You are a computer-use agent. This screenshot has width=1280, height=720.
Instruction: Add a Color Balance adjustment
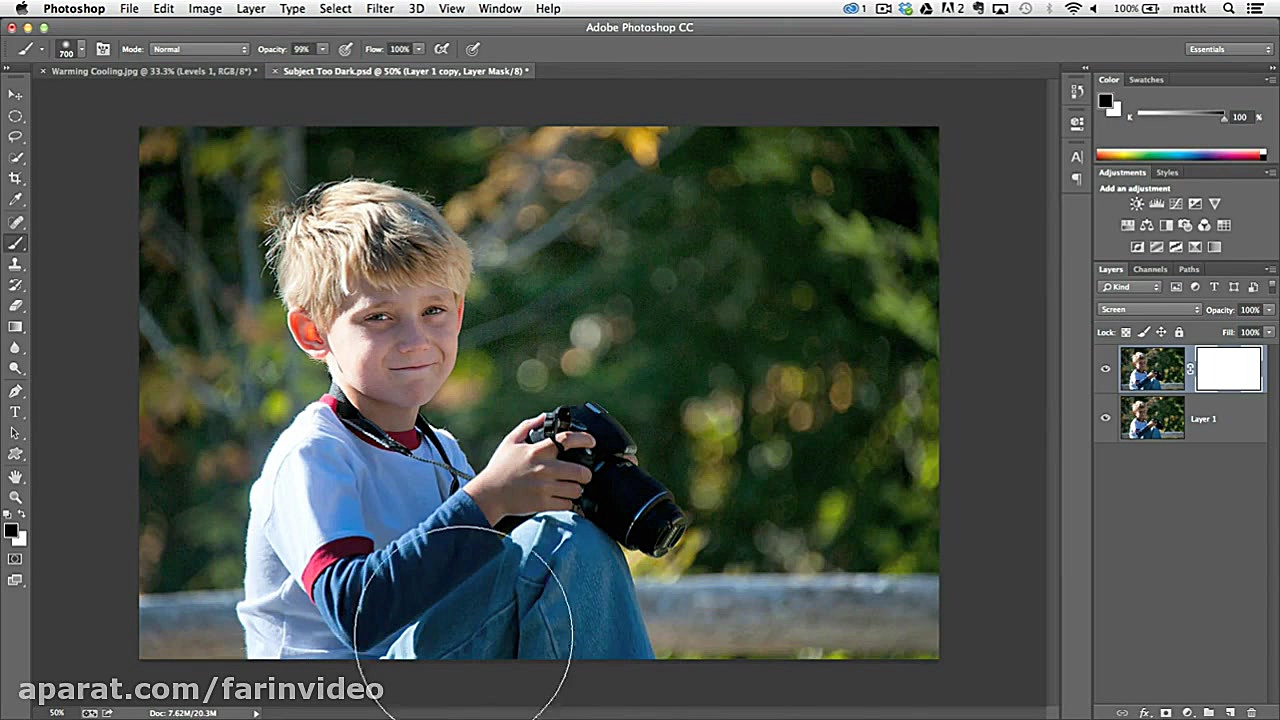(1147, 225)
